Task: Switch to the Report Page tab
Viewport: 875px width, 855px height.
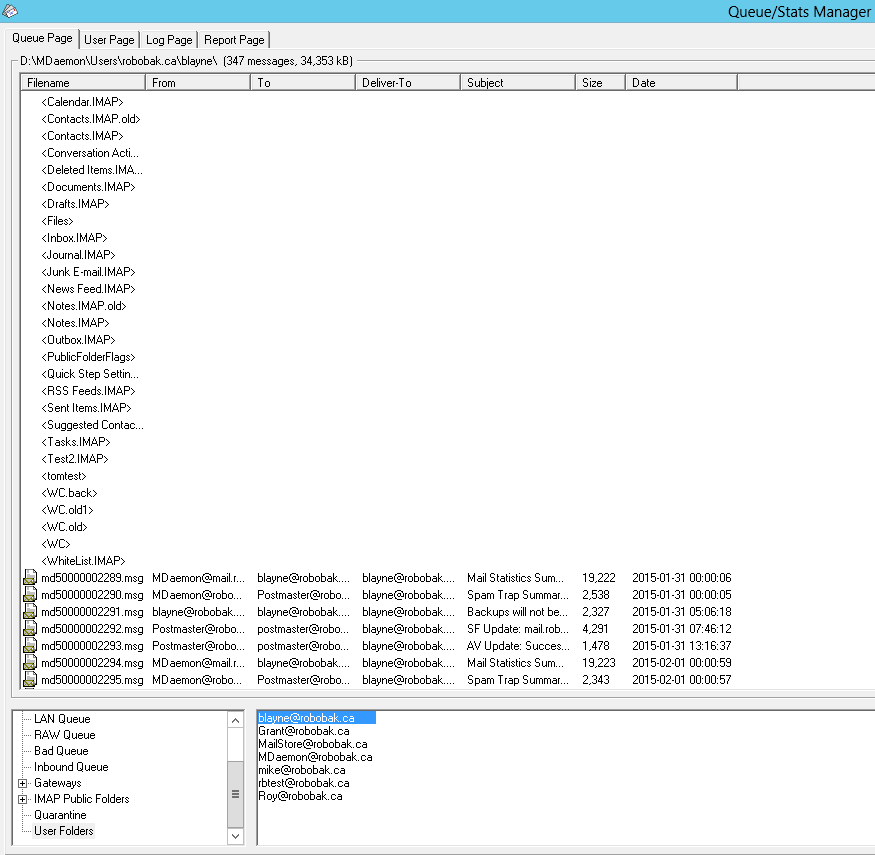Action: [x=233, y=39]
